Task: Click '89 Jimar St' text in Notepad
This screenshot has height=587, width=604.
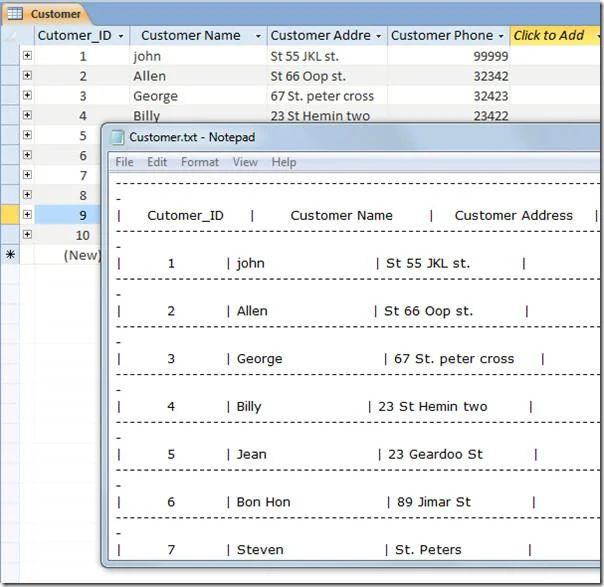Action: tap(434, 502)
